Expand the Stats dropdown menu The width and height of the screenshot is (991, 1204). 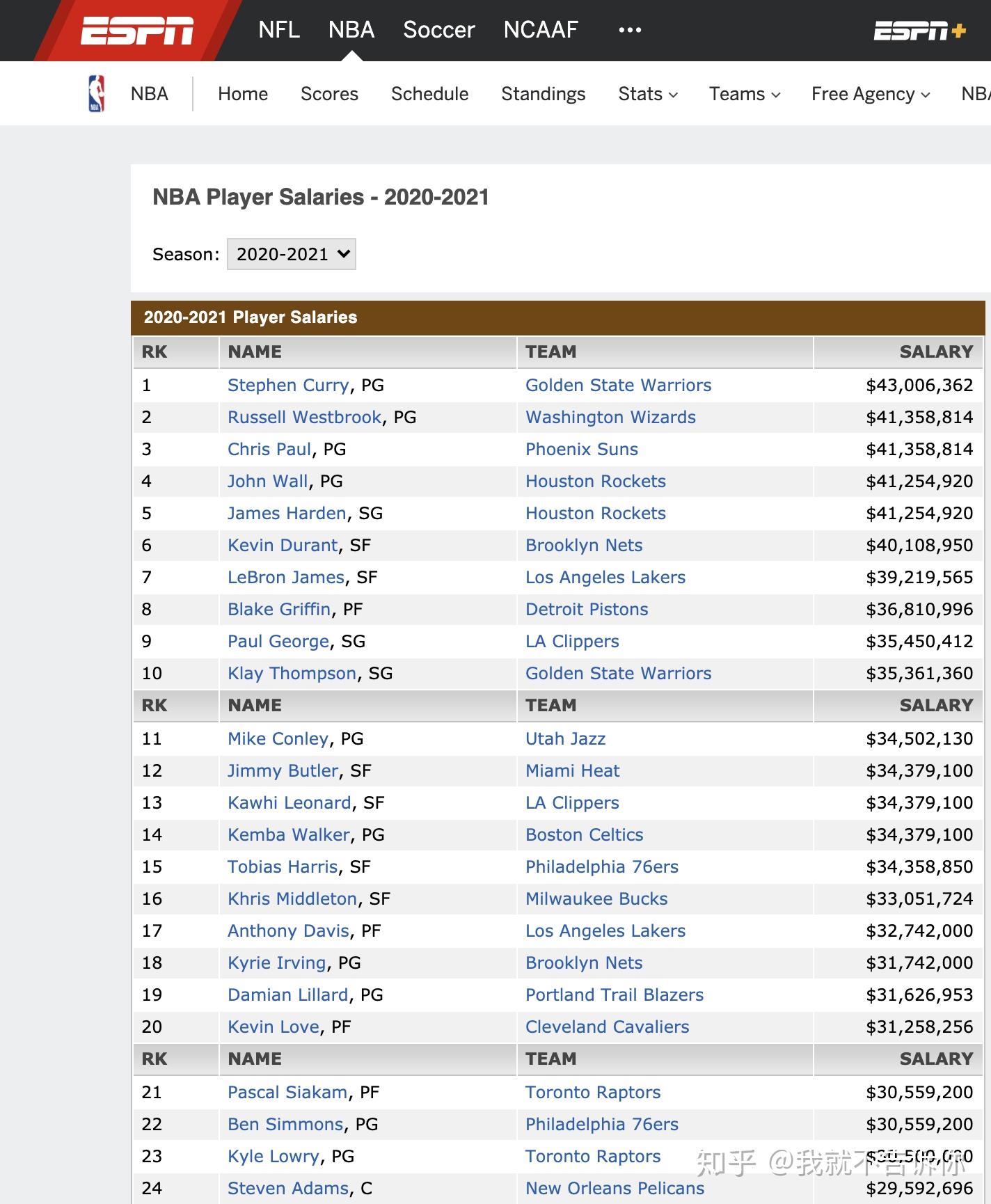point(647,94)
